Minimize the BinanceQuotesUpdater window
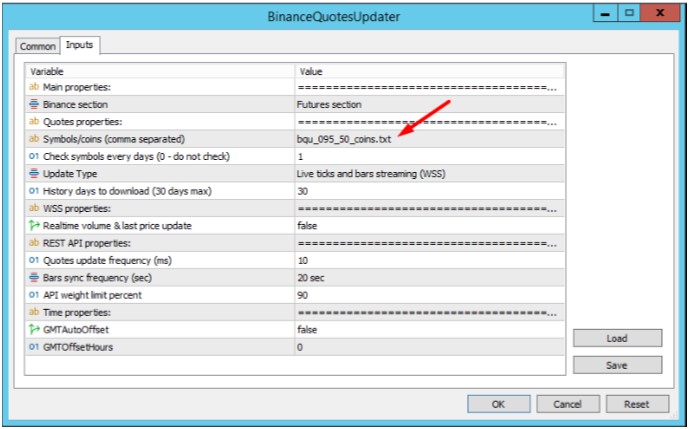The width and height of the screenshot is (689, 429). coord(605,13)
